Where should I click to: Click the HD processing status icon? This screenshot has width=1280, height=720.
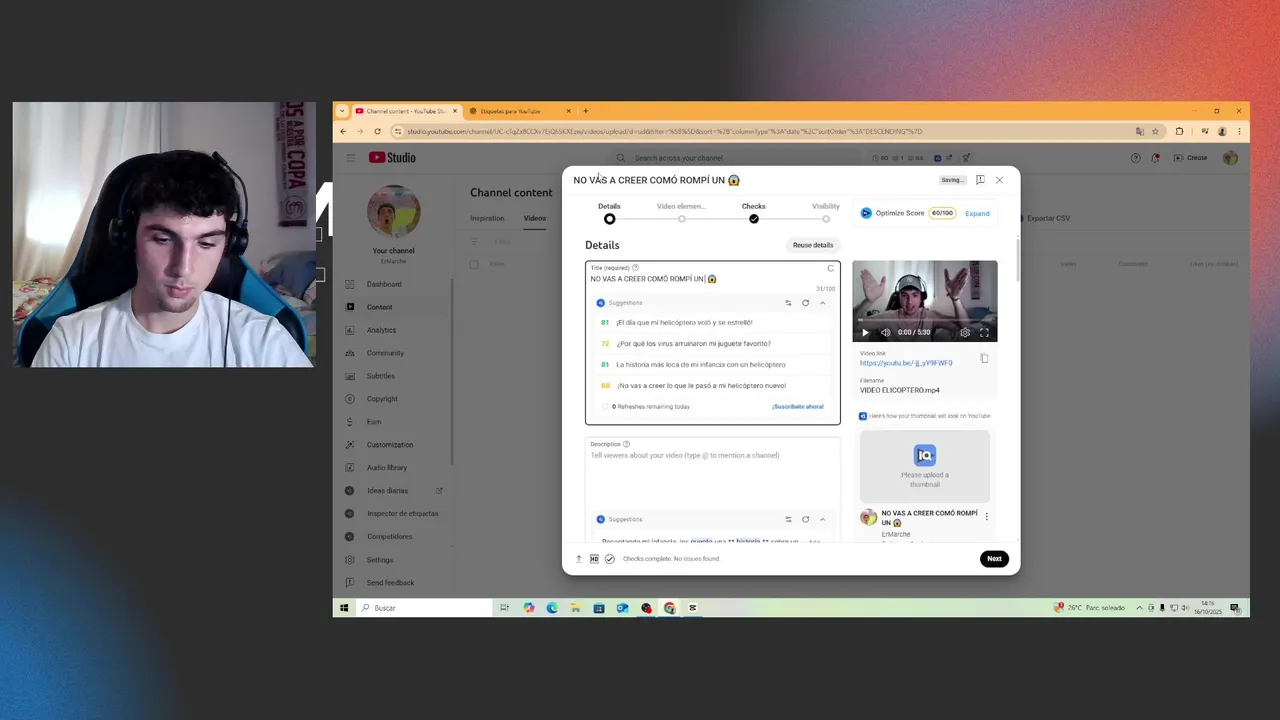click(x=594, y=559)
